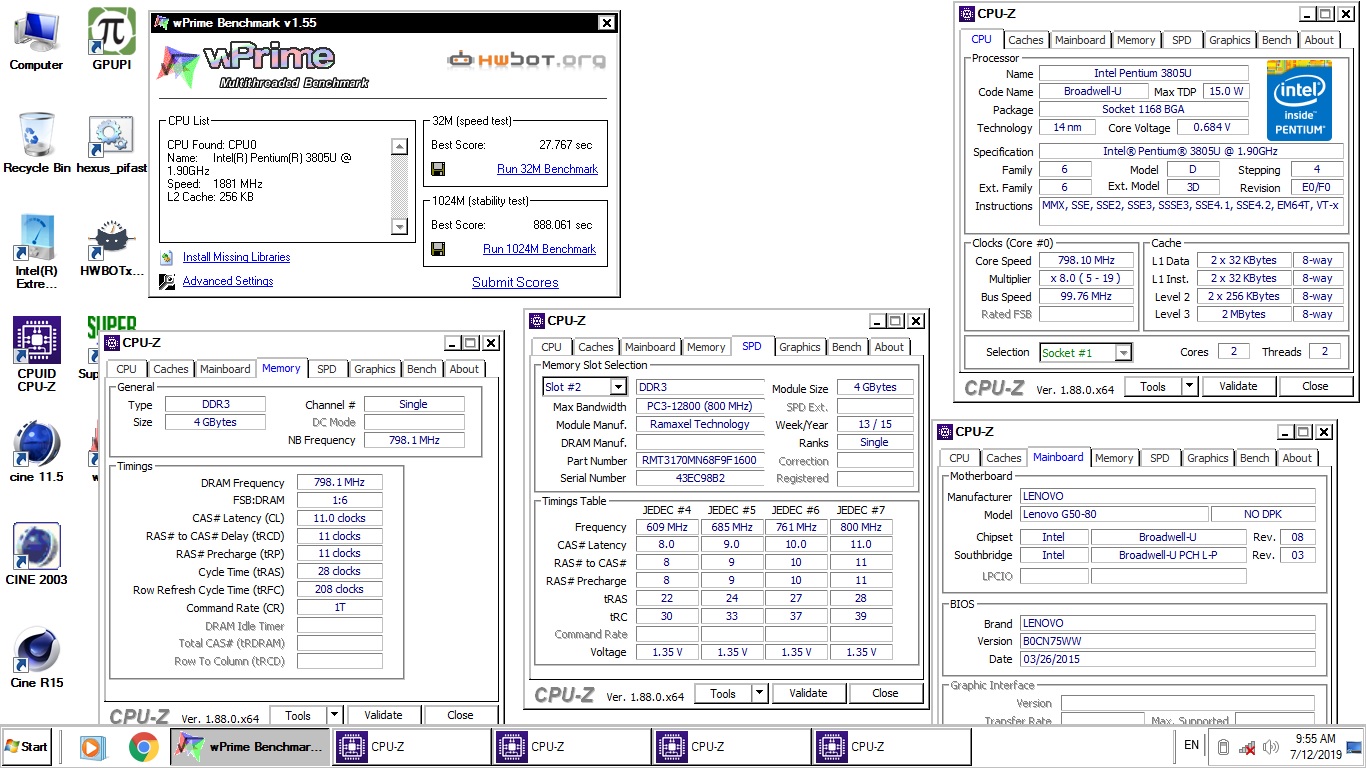Click the Install Missing Libraries icon

pyautogui.click(x=166, y=257)
